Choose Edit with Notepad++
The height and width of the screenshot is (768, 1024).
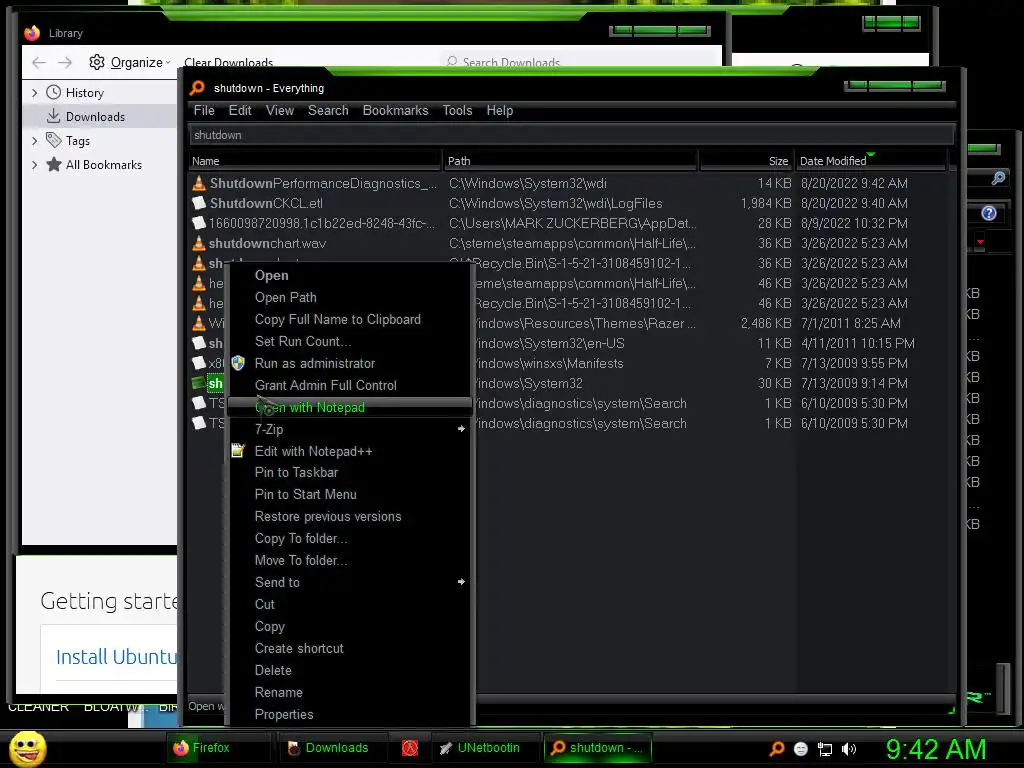(x=349, y=451)
